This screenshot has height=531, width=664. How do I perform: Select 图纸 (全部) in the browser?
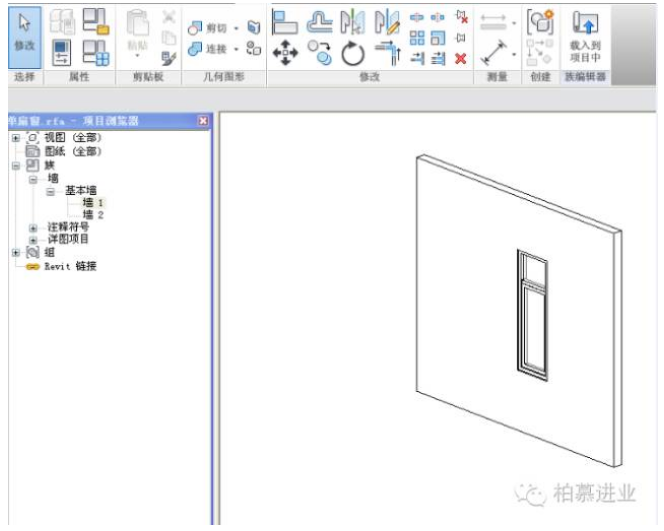73,151
